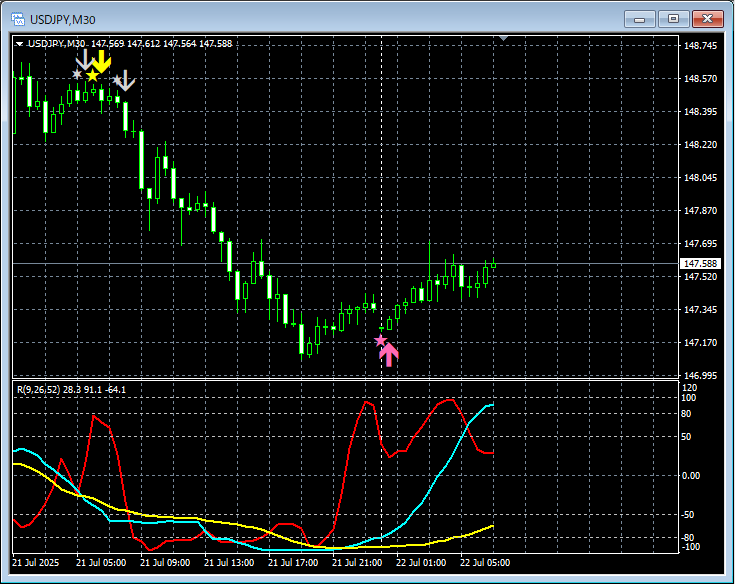Click the indicator scale value 0.00

[691, 476]
